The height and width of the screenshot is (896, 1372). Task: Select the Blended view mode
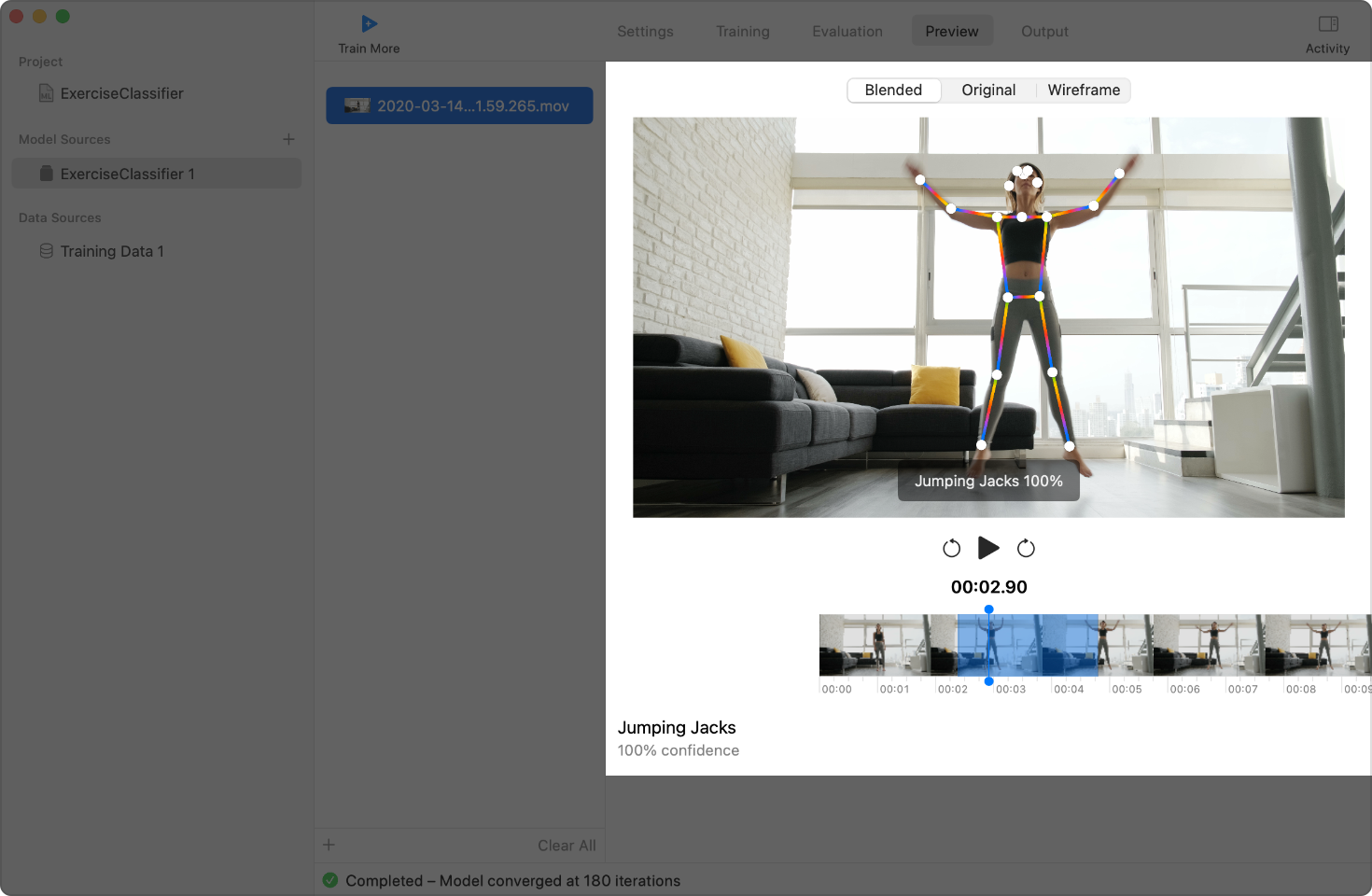coord(893,91)
